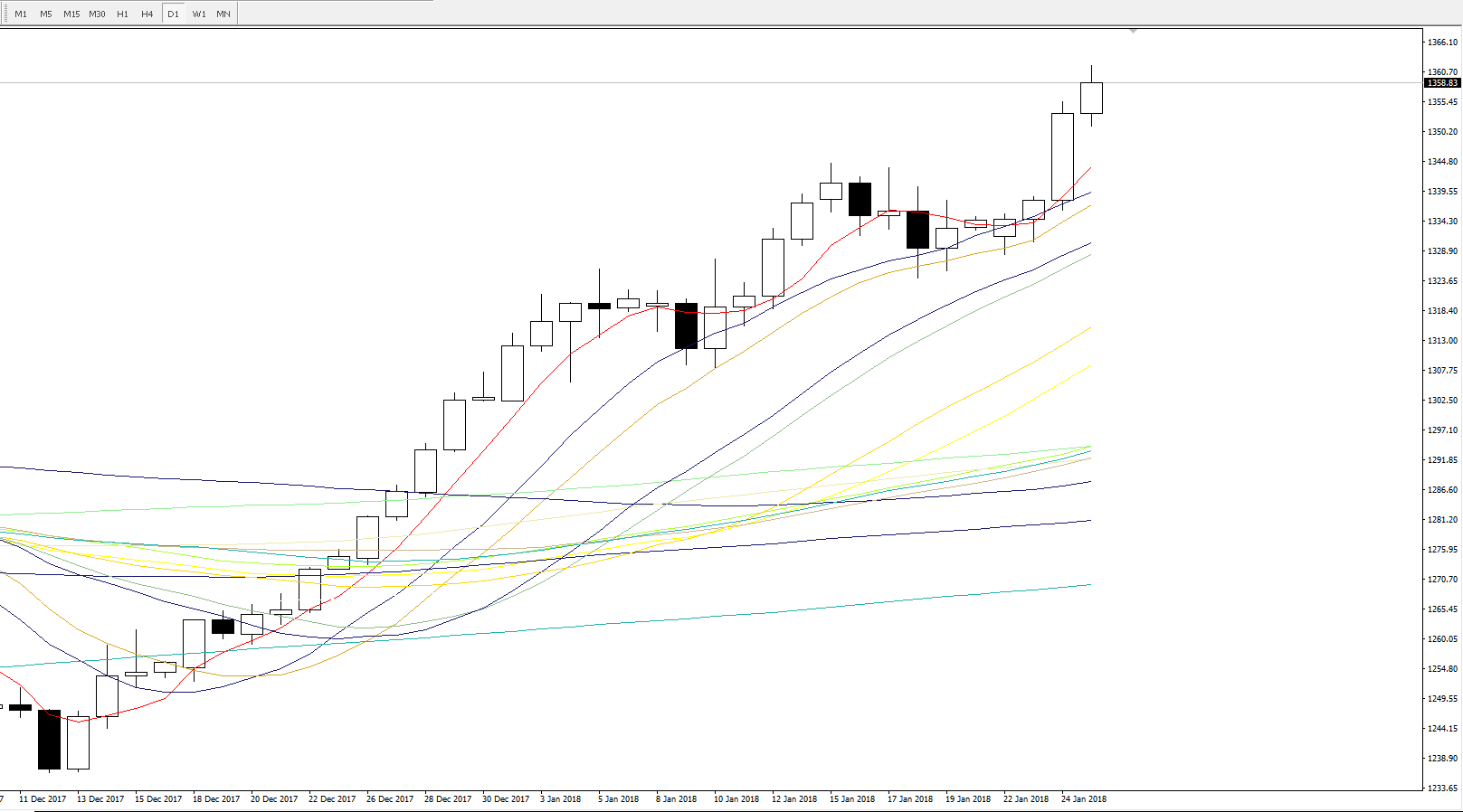The width and height of the screenshot is (1463, 812).
Task: Select the black candle above 8 Jan 2018
Action: (686, 326)
